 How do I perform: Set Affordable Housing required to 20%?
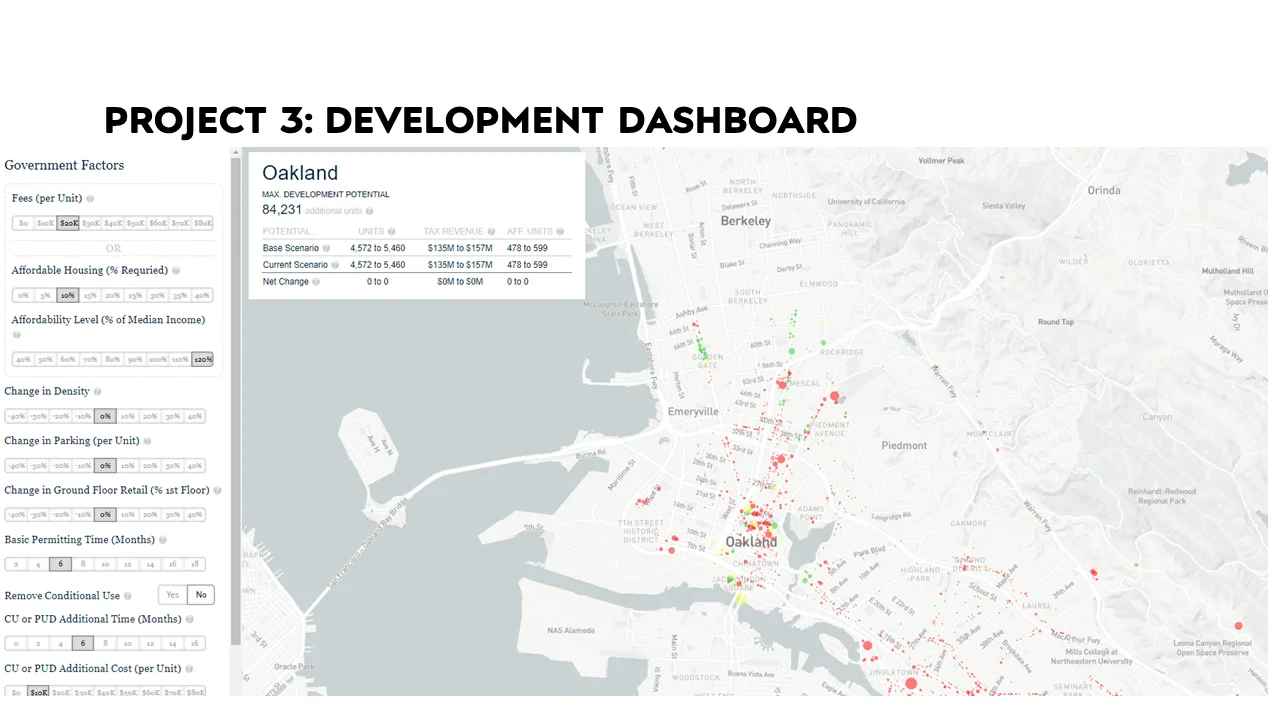[x=113, y=295]
